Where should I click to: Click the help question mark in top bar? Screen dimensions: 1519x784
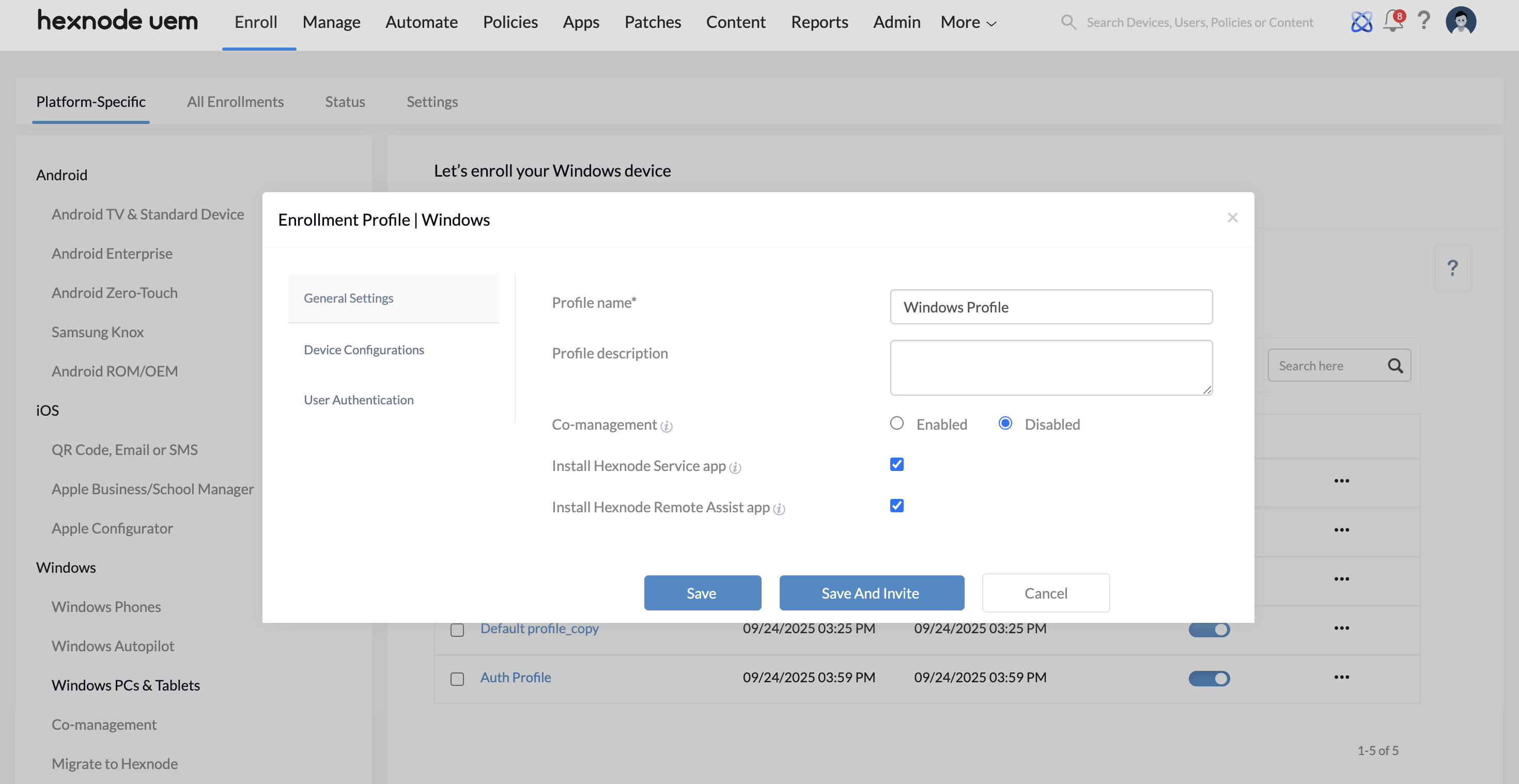pos(1424,21)
